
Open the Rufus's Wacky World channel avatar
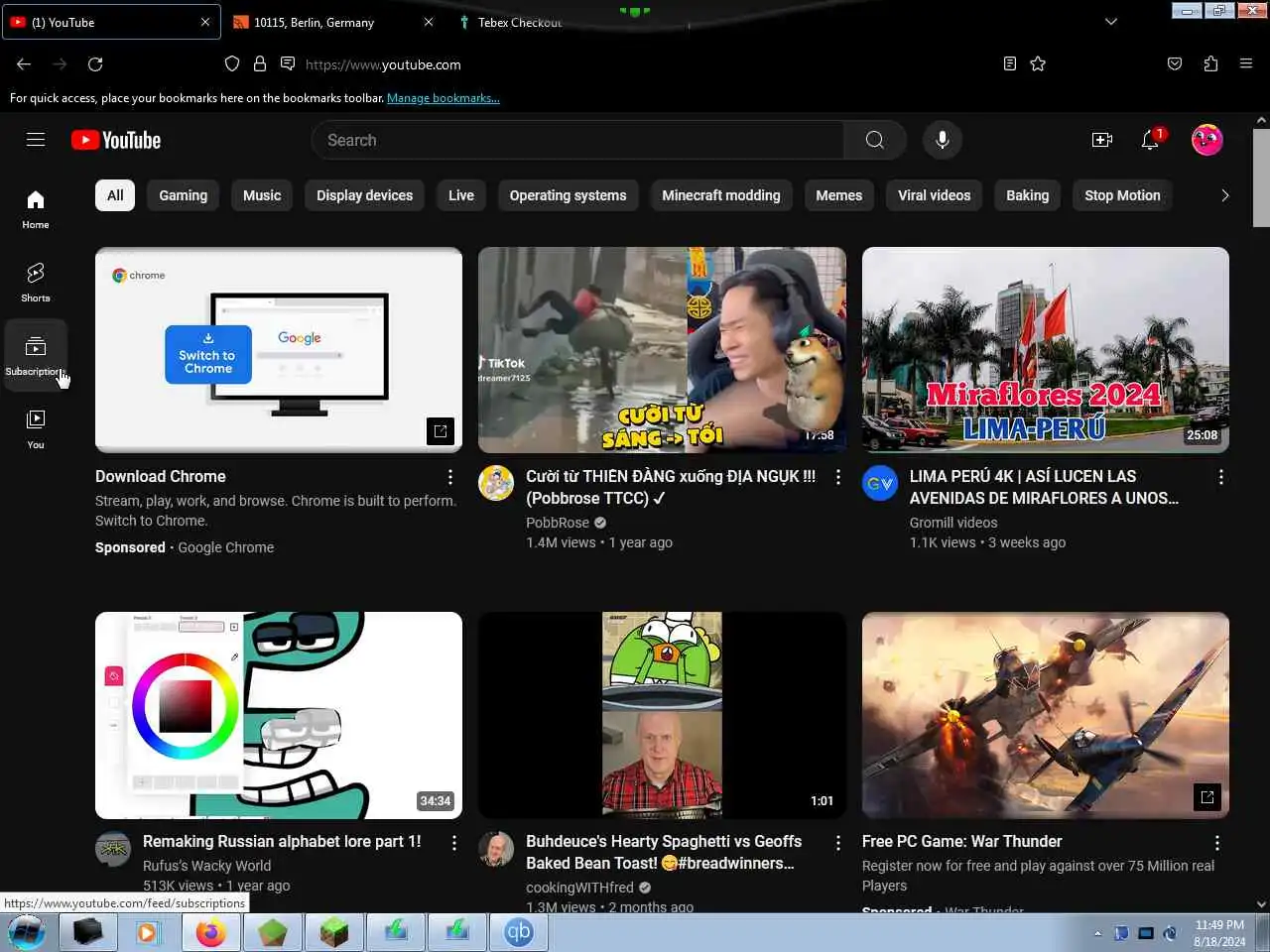tap(113, 848)
